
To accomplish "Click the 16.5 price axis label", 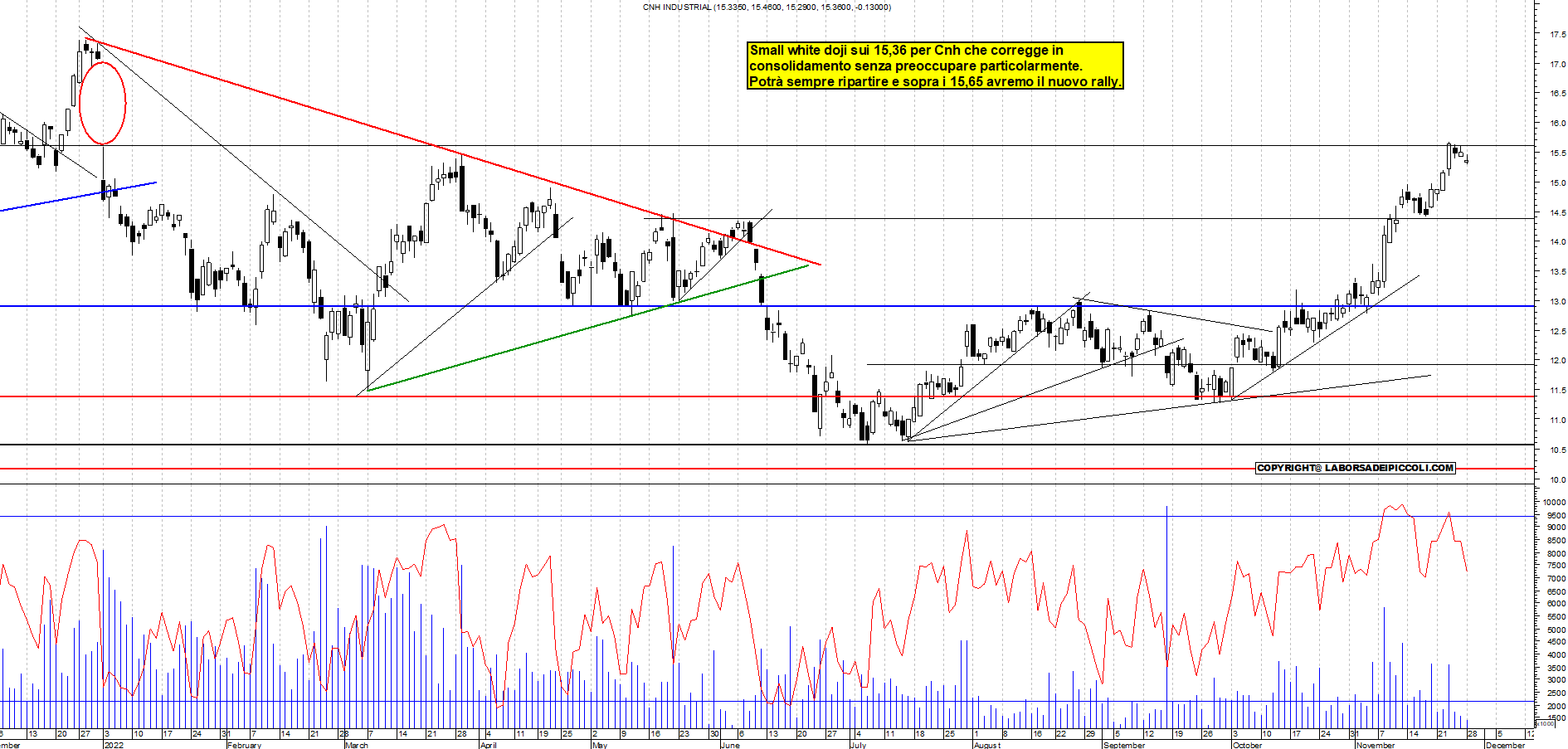I will pyautogui.click(x=1557, y=94).
